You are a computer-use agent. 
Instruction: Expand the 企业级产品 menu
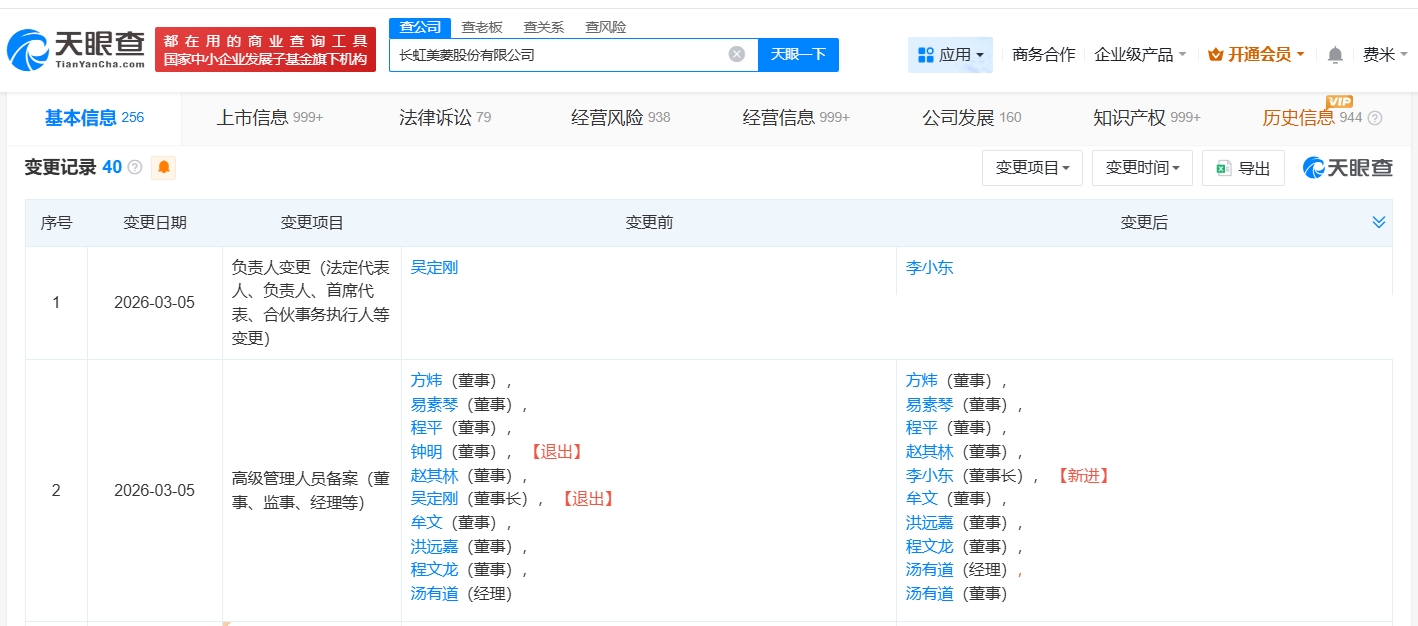pos(1140,55)
